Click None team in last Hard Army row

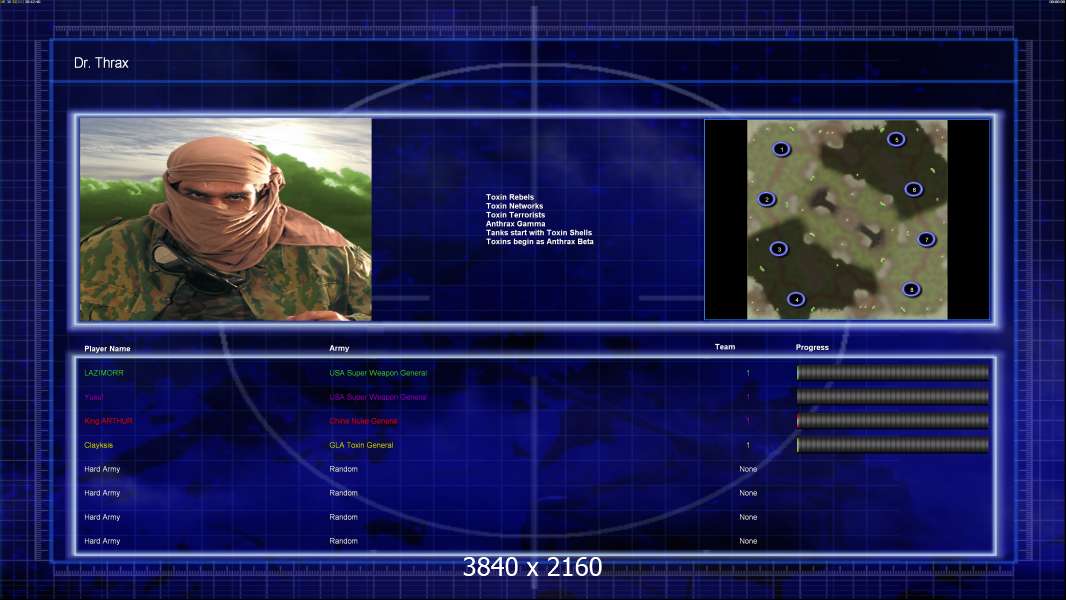point(748,541)
